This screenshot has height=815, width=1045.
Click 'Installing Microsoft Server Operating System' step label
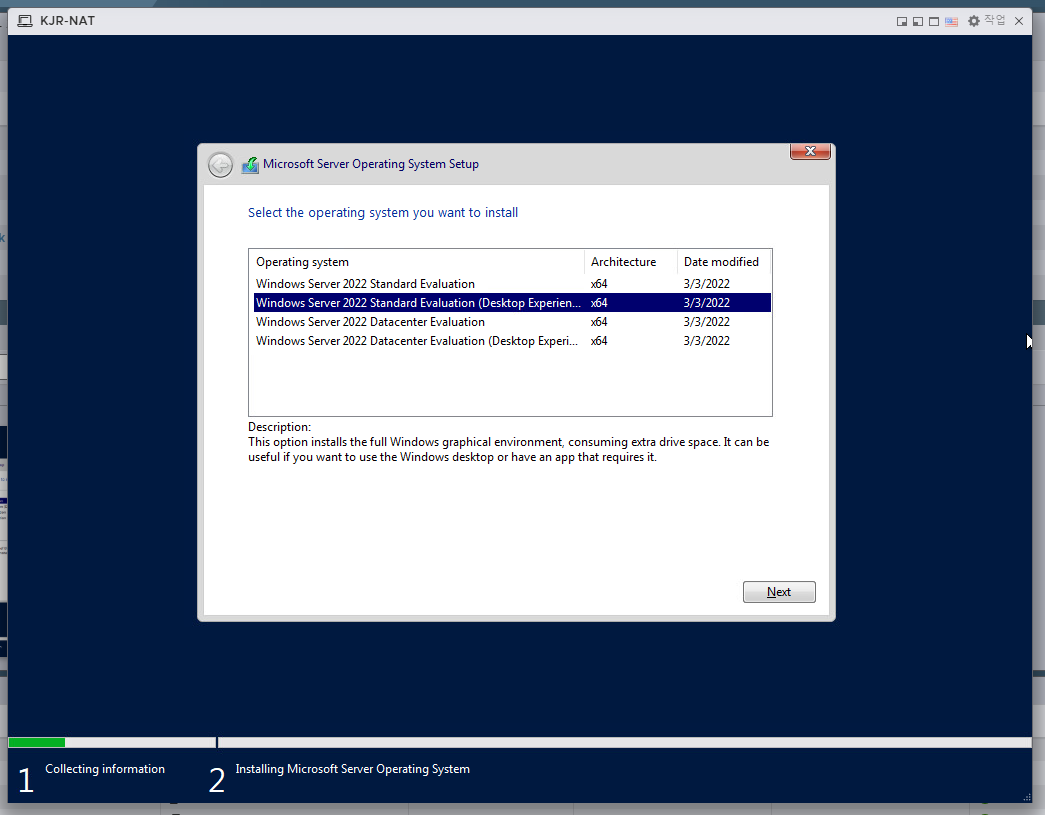[x=353, y=769]
